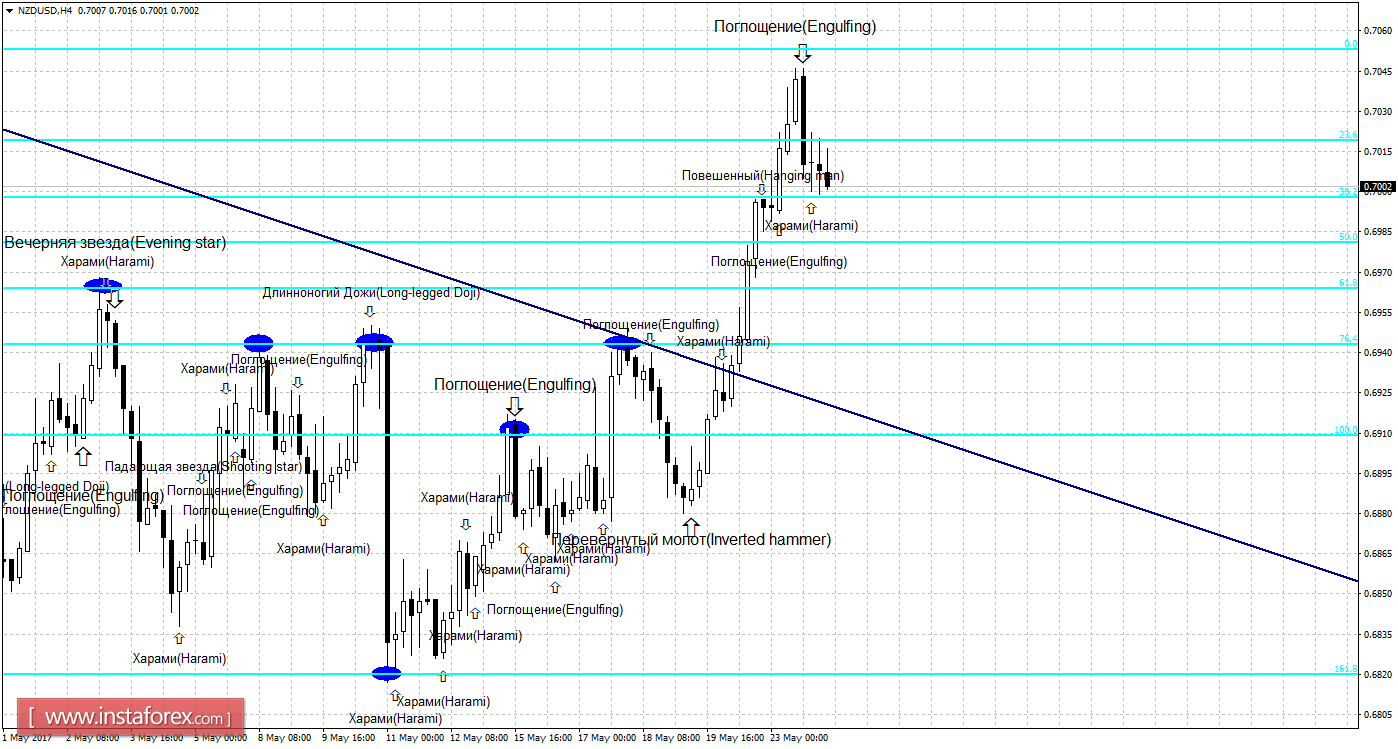This screenshot has width=1398, height=749.
Task: Click the 0.7030 price axis value
Action: click(1379, 111)
